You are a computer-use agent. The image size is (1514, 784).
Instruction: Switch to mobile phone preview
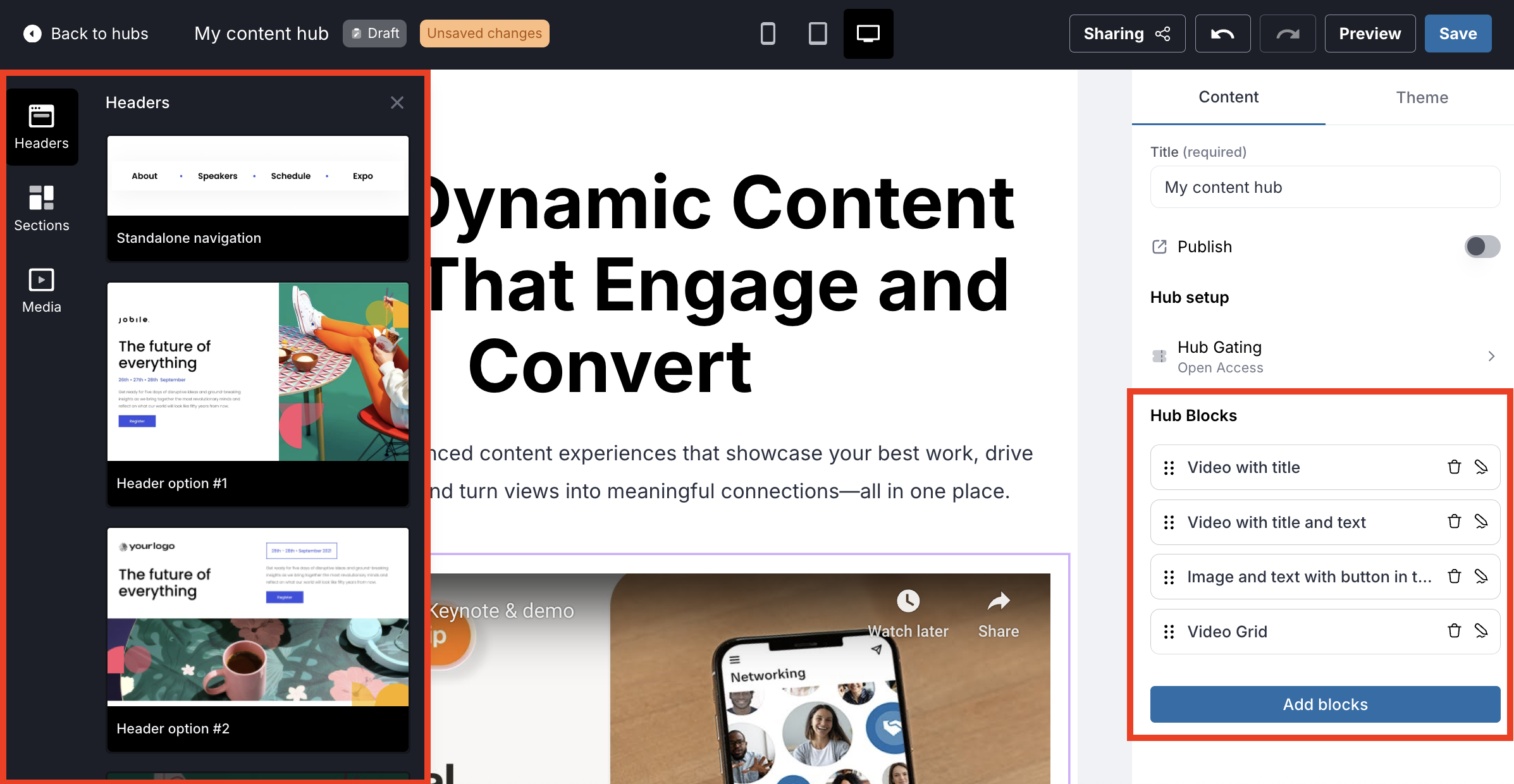(x=768, y=34)
